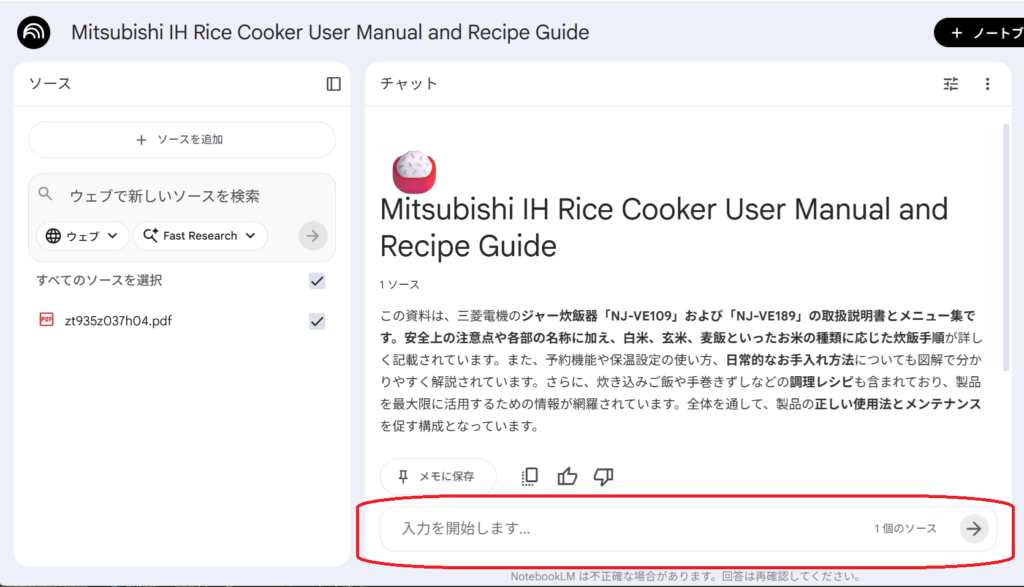Open the ウェブ source type dropdown
This screenshot has width=1024, height=587.
click(82, 236)
